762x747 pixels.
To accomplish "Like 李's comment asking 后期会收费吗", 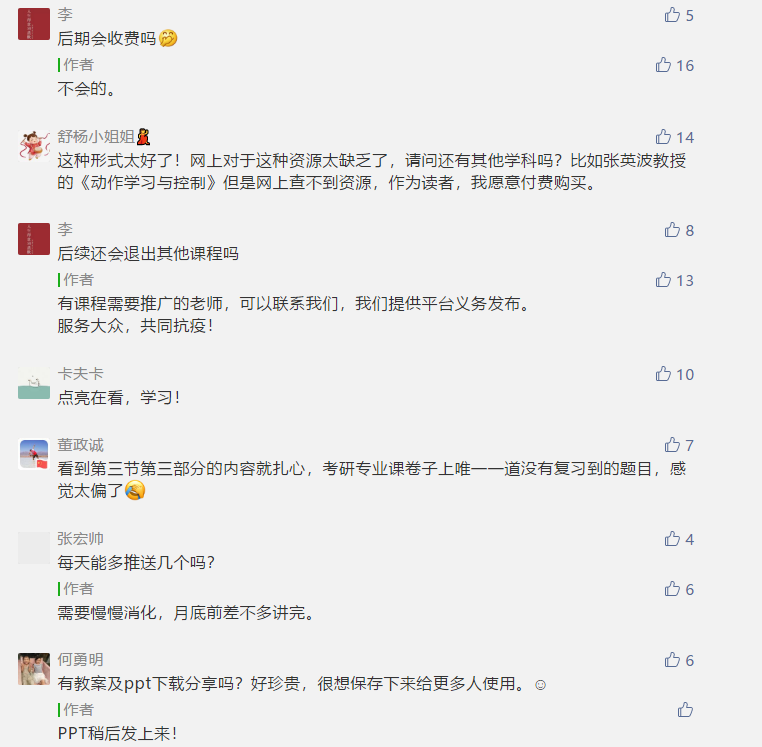I will click(672, 15).
